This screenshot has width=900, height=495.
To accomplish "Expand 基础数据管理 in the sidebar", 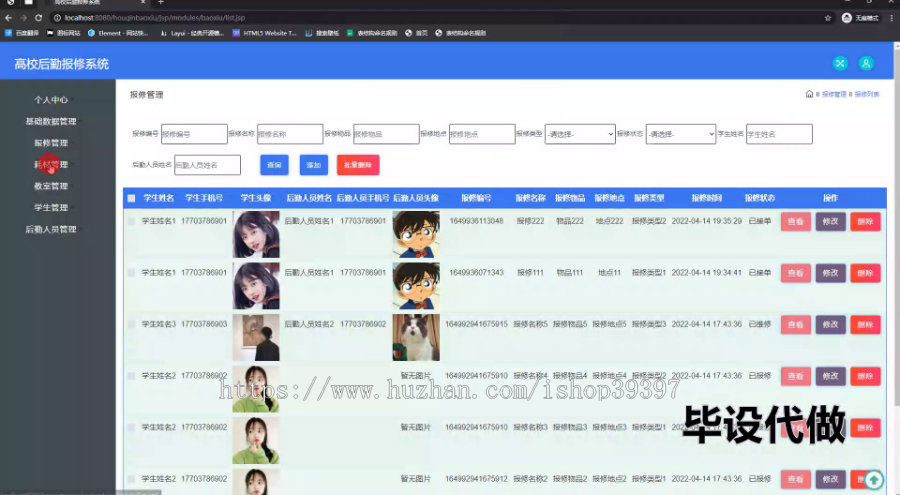I will point(51,121).
